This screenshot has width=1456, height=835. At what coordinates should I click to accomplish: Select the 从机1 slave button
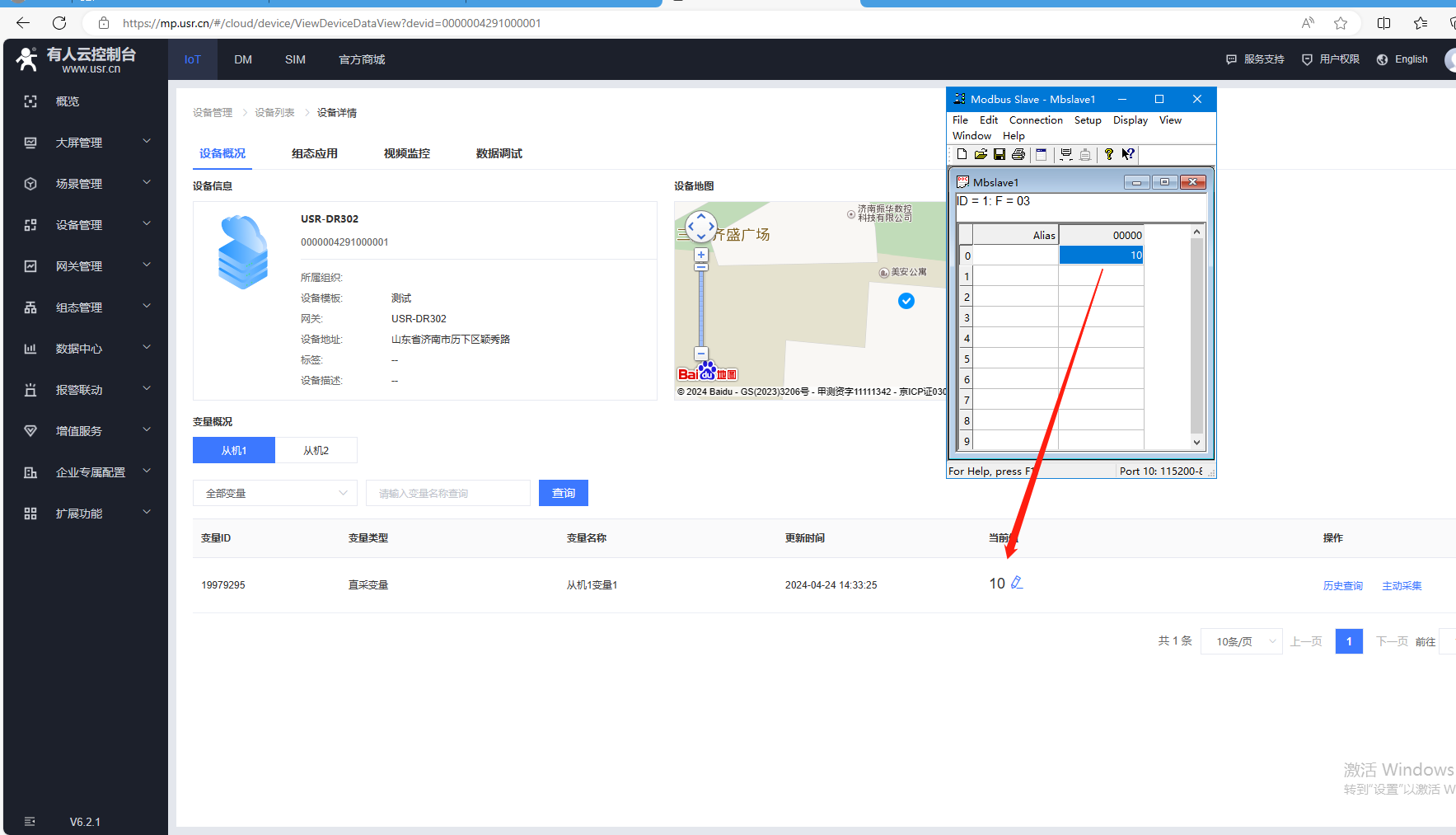pos(234,450)
